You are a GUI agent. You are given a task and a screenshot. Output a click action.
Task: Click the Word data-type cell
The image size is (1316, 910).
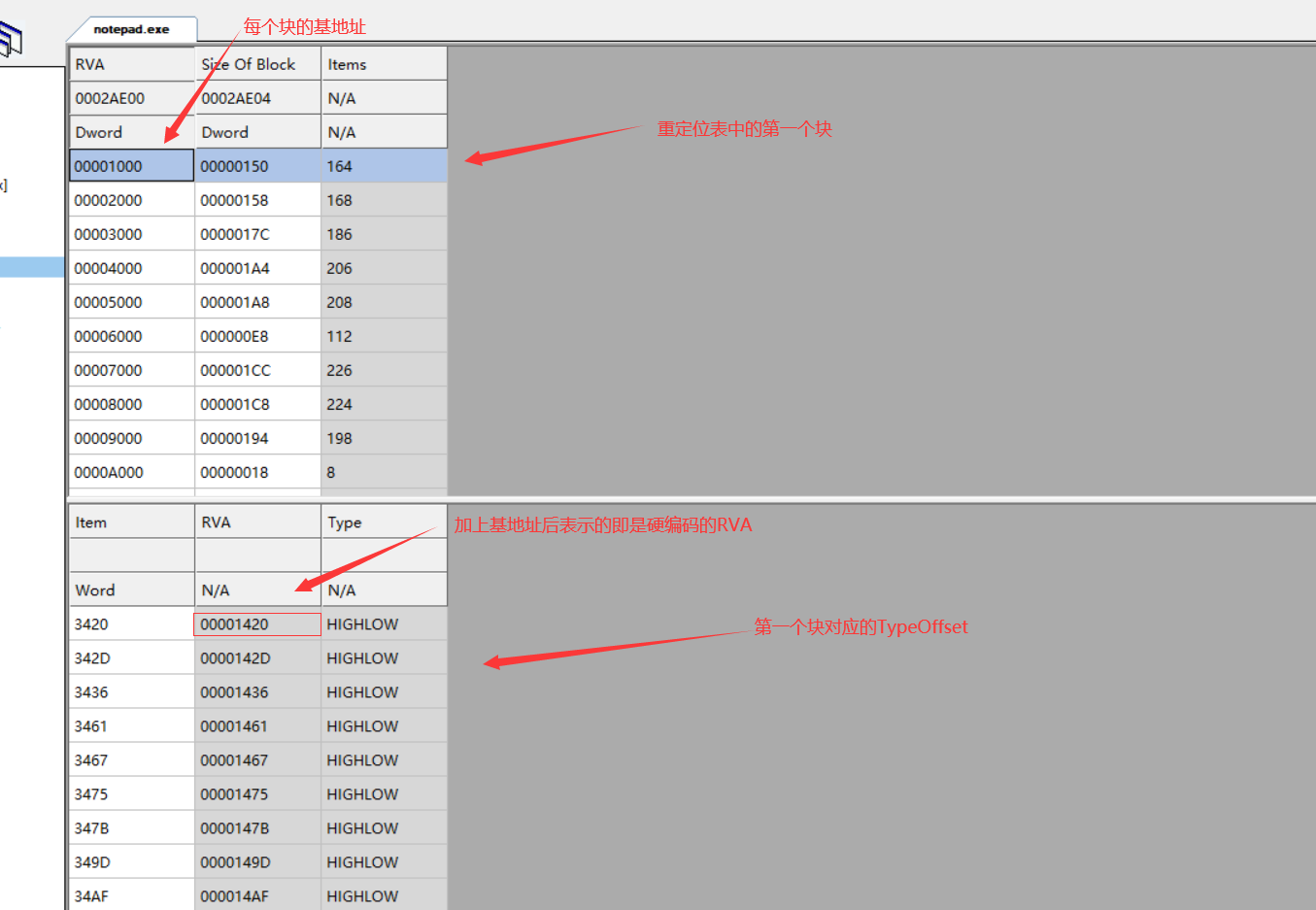tap(132, 590)
